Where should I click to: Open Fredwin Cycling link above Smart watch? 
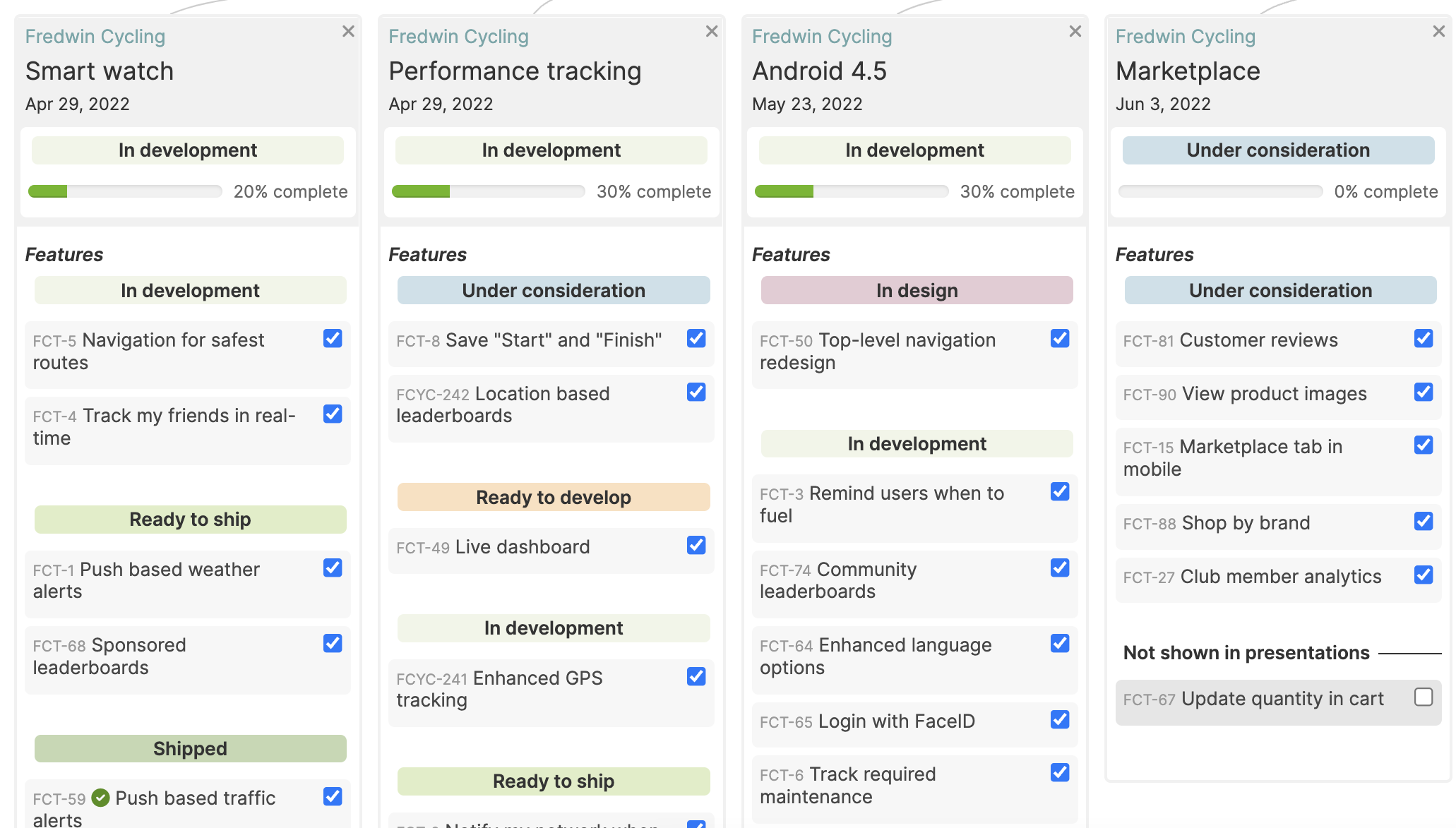(x=95, y=37)
